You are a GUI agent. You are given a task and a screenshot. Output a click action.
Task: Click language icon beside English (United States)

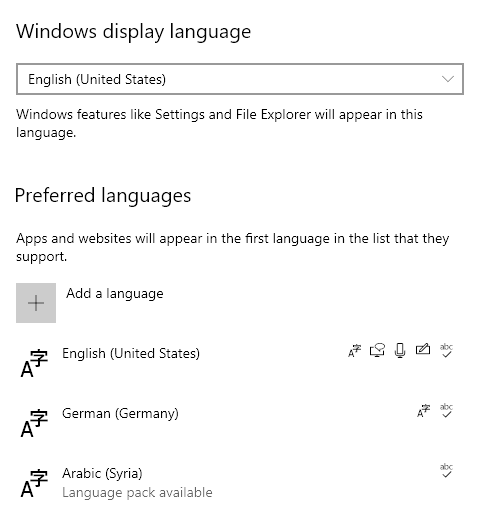point(34,363)
